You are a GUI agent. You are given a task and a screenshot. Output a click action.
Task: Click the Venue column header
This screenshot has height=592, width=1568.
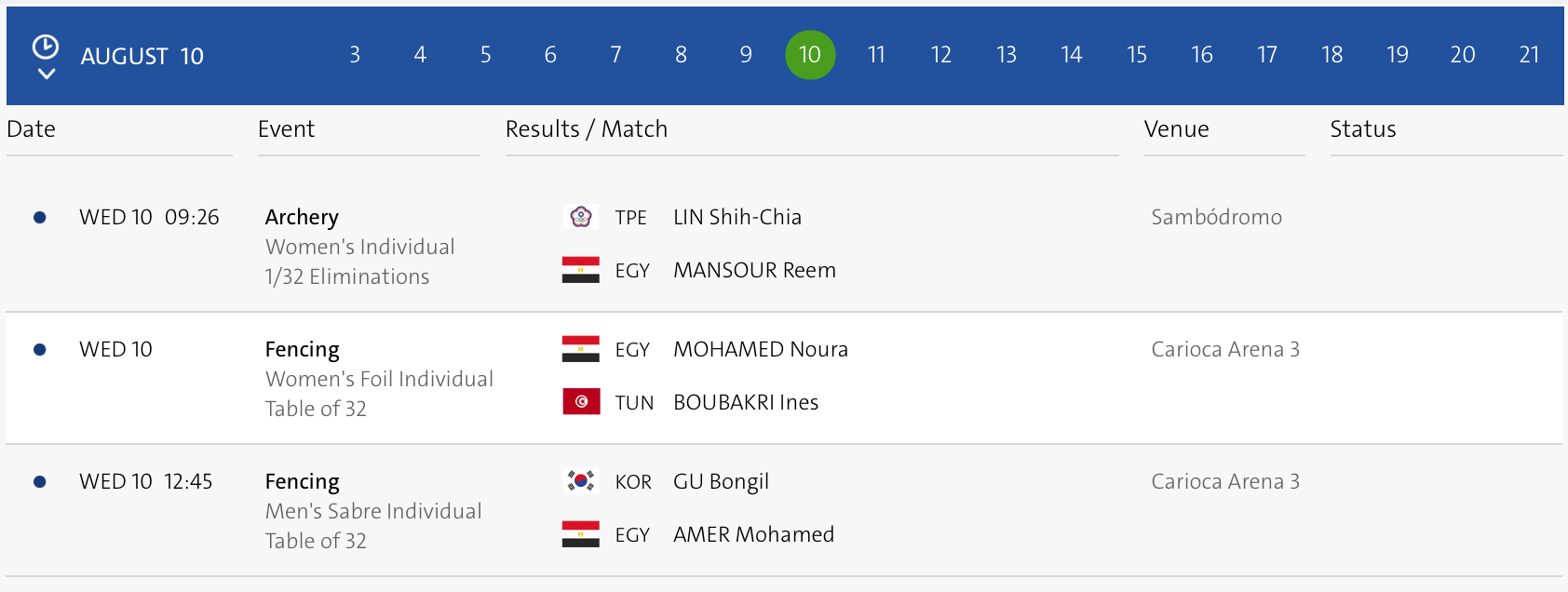[x=1176, y=129]
